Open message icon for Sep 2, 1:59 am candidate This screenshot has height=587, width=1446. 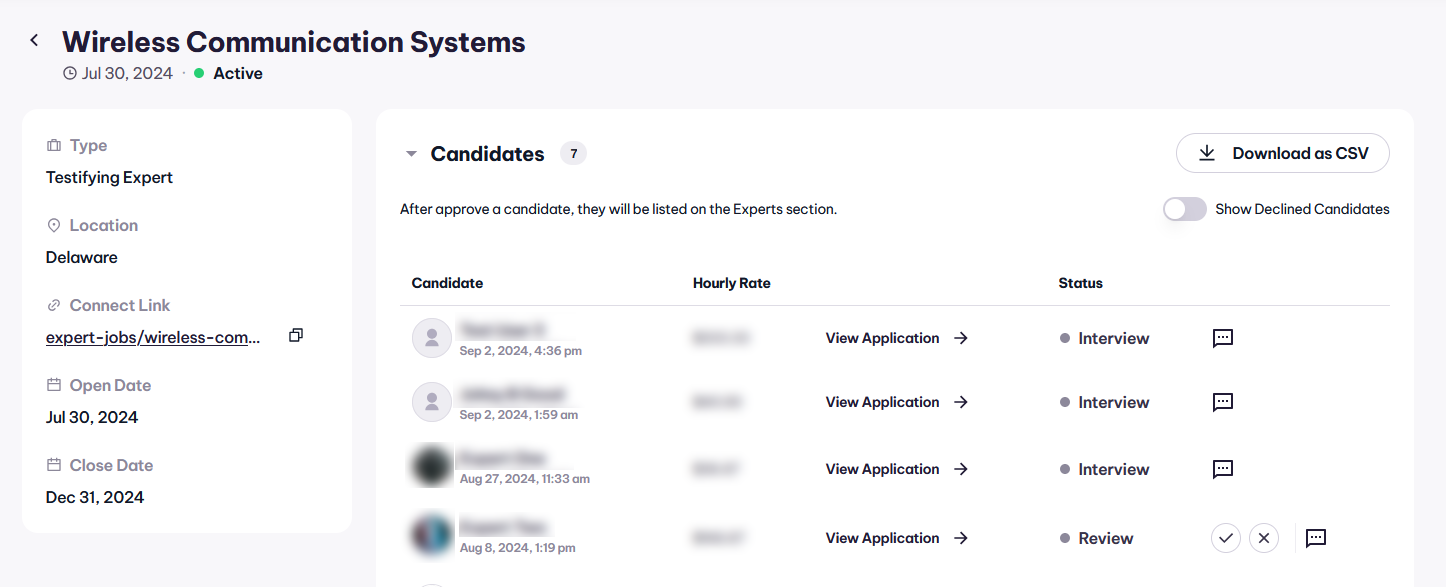tap(1222, 402)
